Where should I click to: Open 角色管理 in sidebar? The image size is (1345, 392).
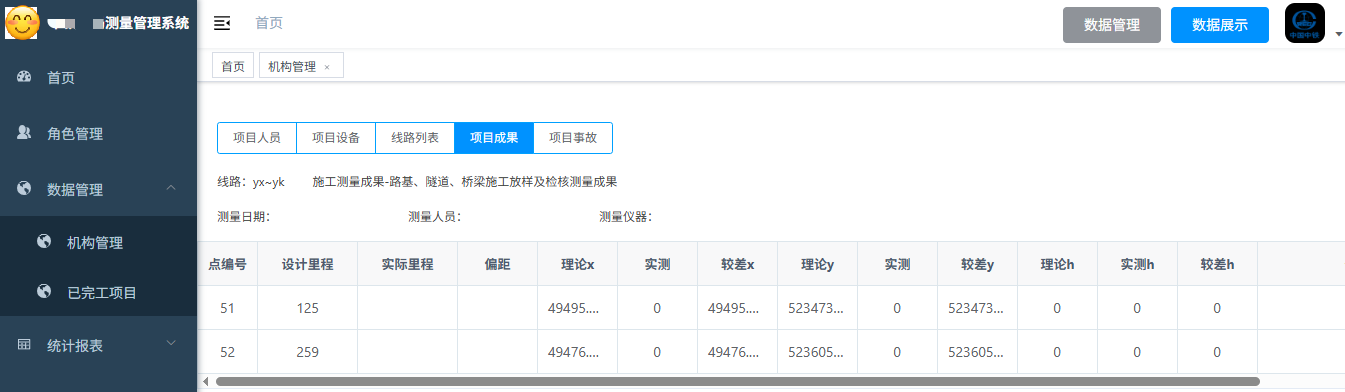tap(99, 133)
